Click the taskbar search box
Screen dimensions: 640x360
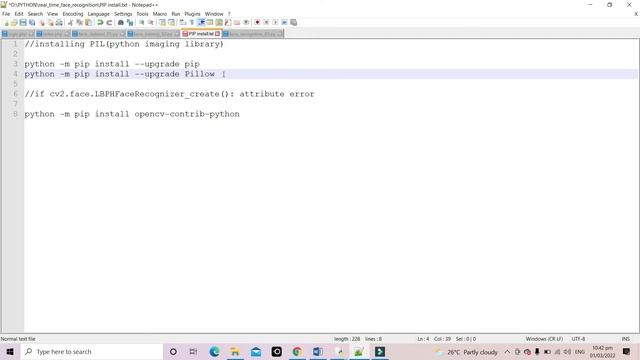click(92, 351)
